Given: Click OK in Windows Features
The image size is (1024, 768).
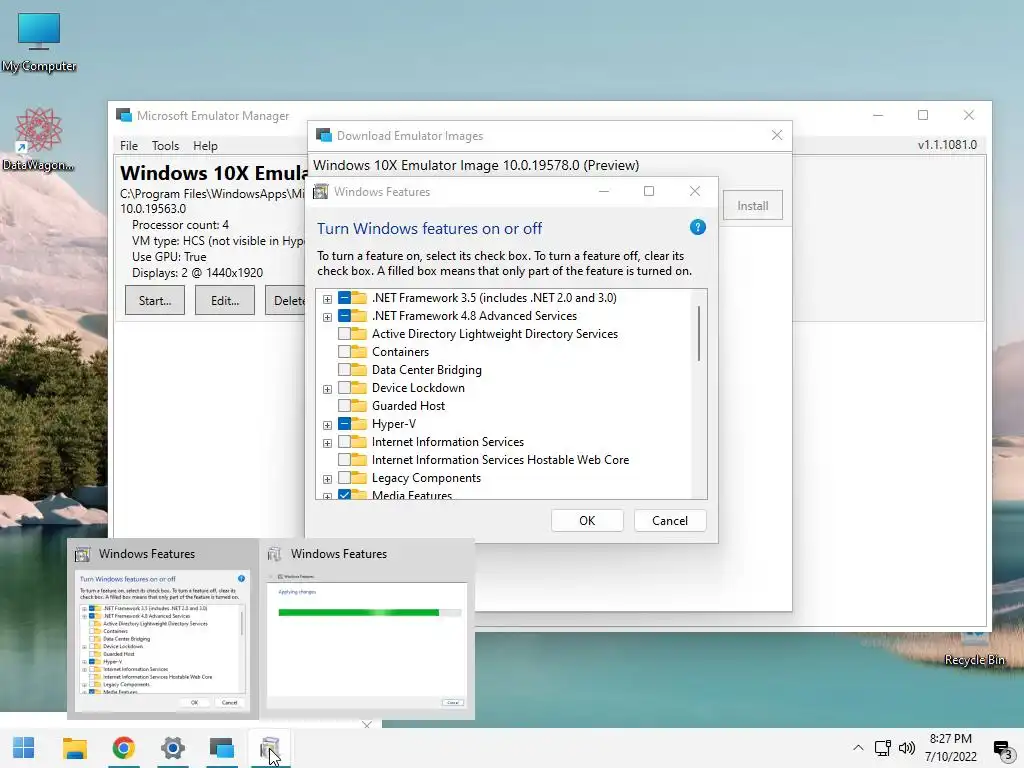Looking at the screenshot, I should pyautogui.click(x=587, y=520).
